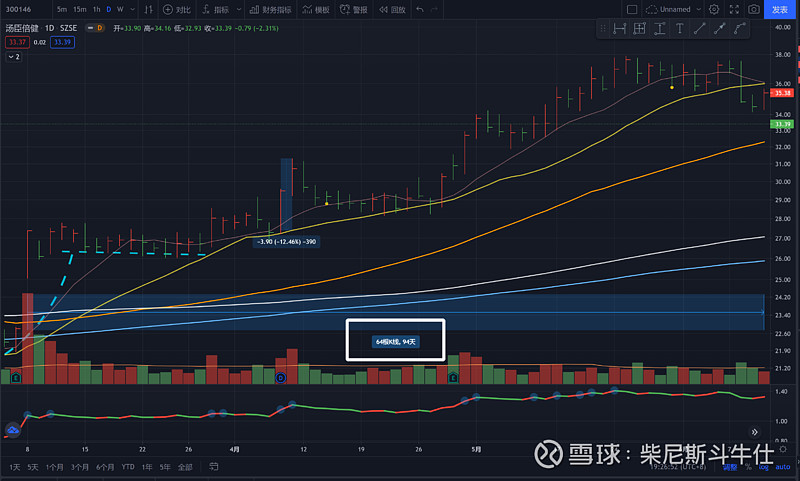Click the 64根K线, 94天 range label

click(395, 342)
